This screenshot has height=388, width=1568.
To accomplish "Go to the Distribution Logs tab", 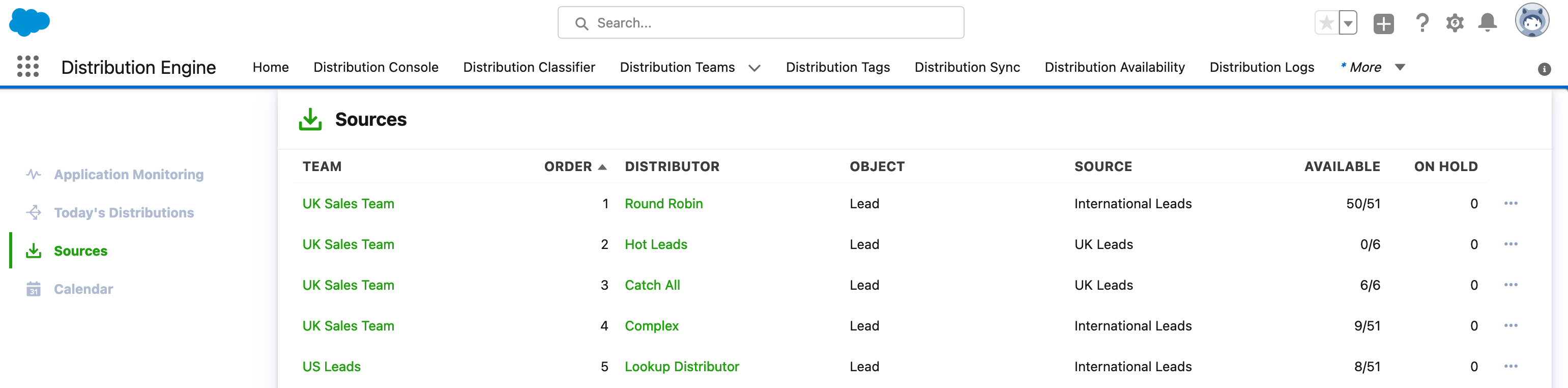I will coord(1262,67).
